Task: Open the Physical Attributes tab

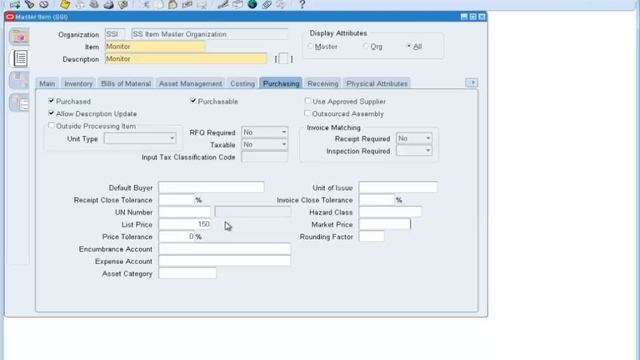Action: click(377, 83)
